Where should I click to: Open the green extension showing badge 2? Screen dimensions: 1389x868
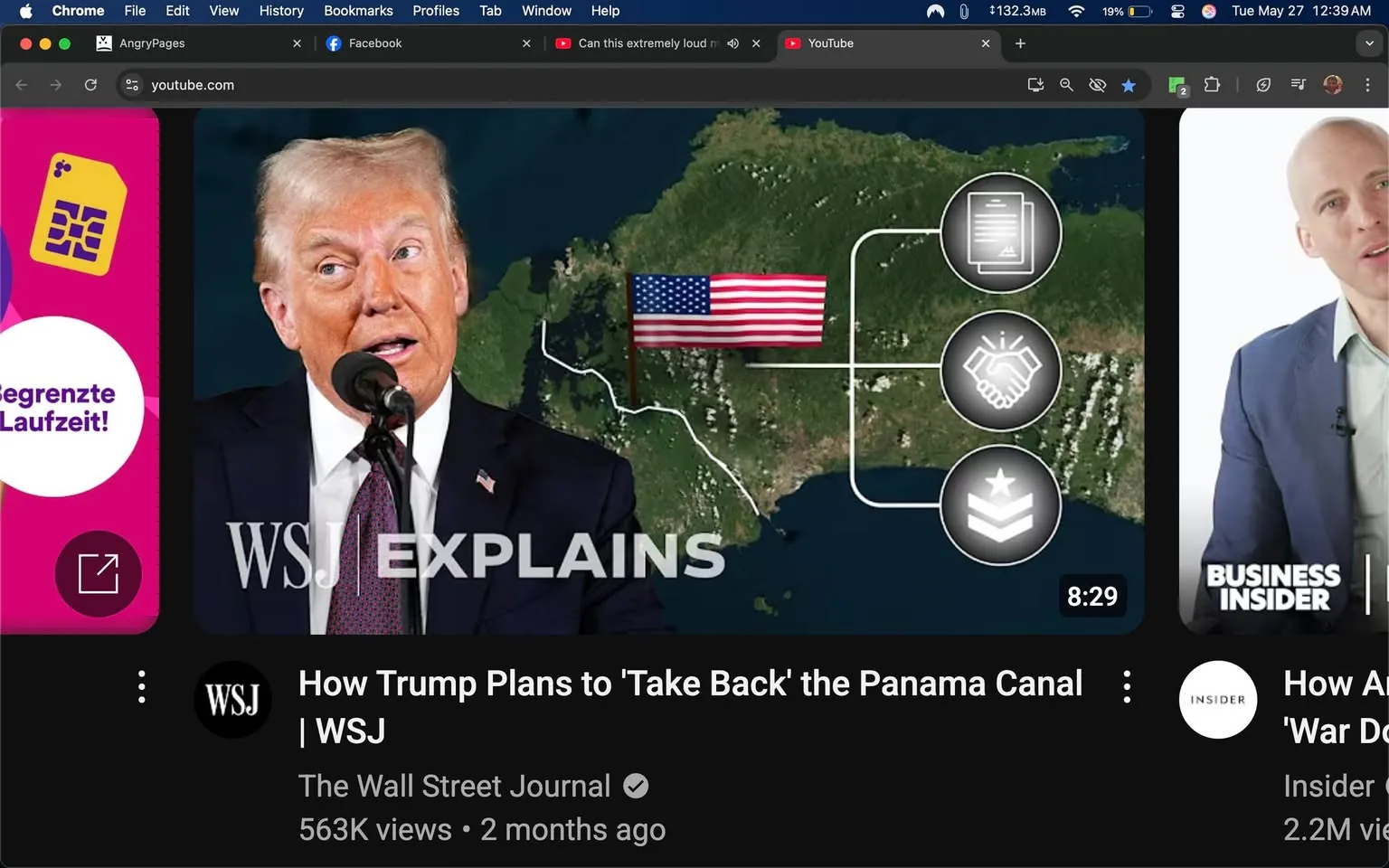click(1176, 84)
